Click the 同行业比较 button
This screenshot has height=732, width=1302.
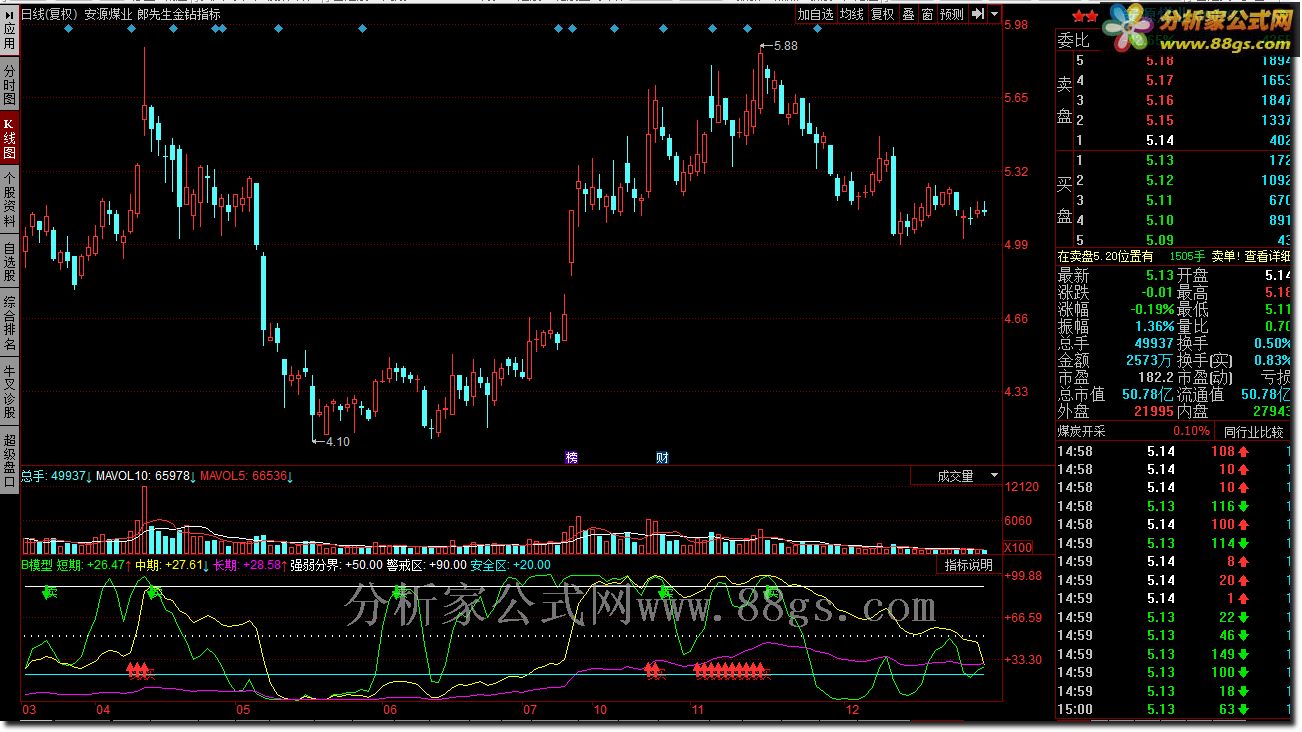point(1253,432)
